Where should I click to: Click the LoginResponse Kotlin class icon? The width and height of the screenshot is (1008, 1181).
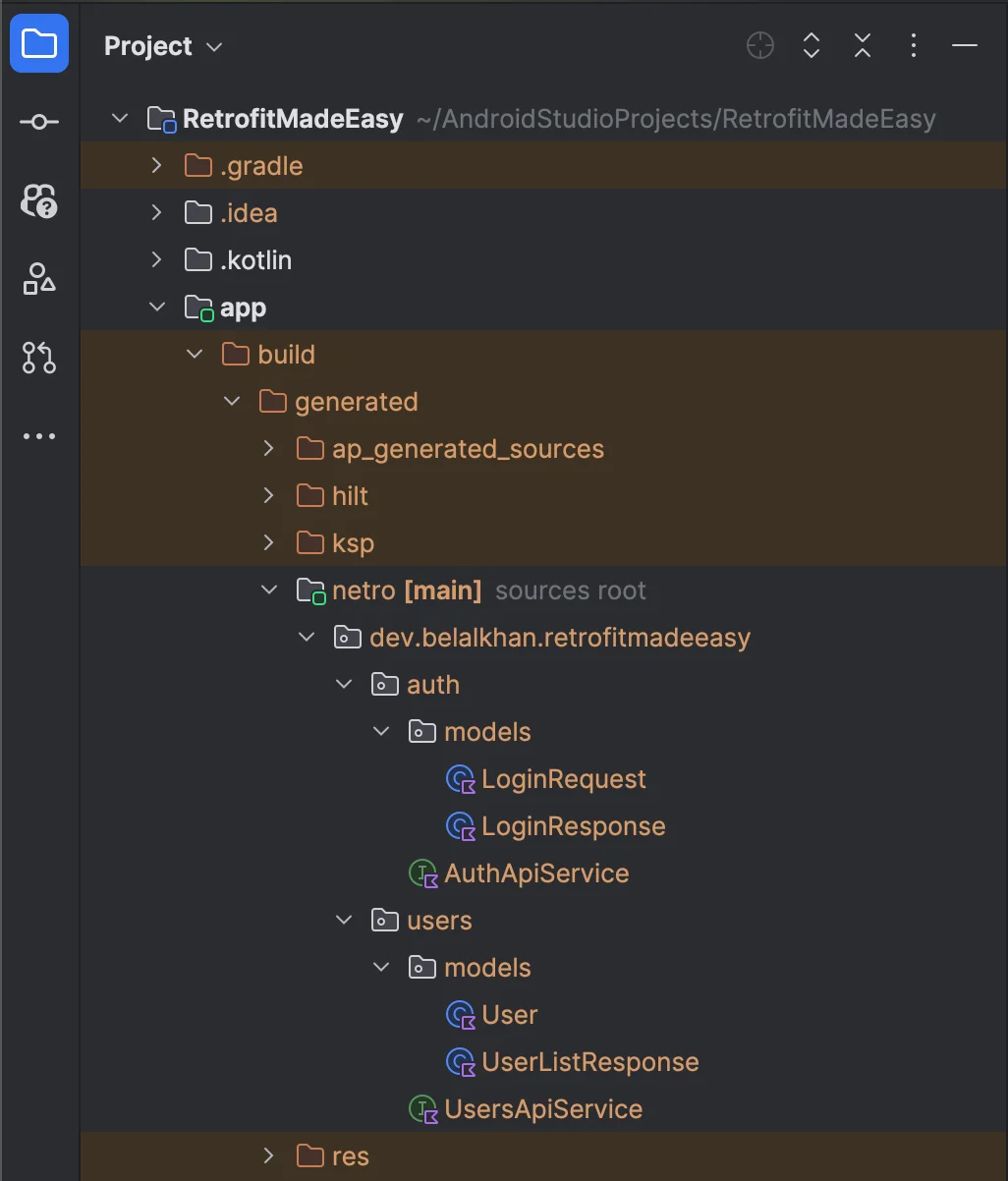pyautogui.click(x=461, y=826)
